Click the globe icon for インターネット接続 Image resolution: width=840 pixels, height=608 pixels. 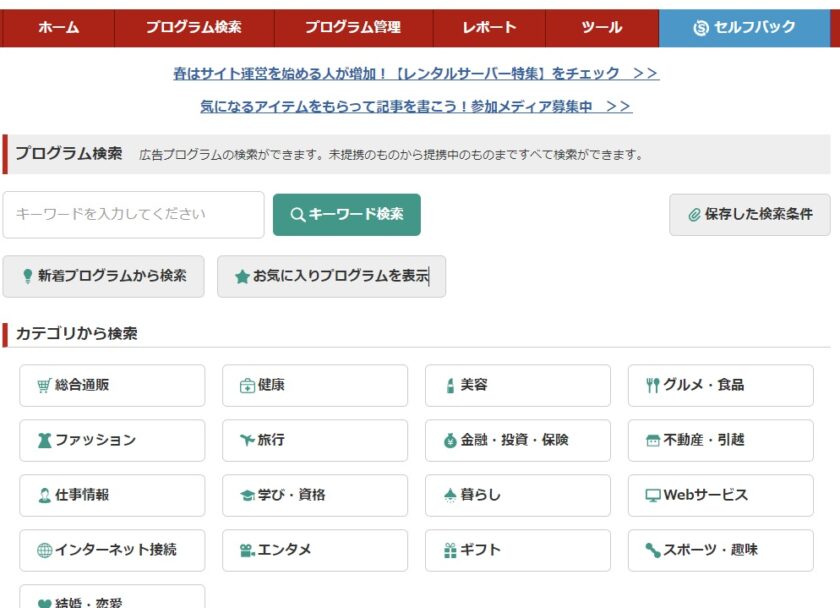44,550
